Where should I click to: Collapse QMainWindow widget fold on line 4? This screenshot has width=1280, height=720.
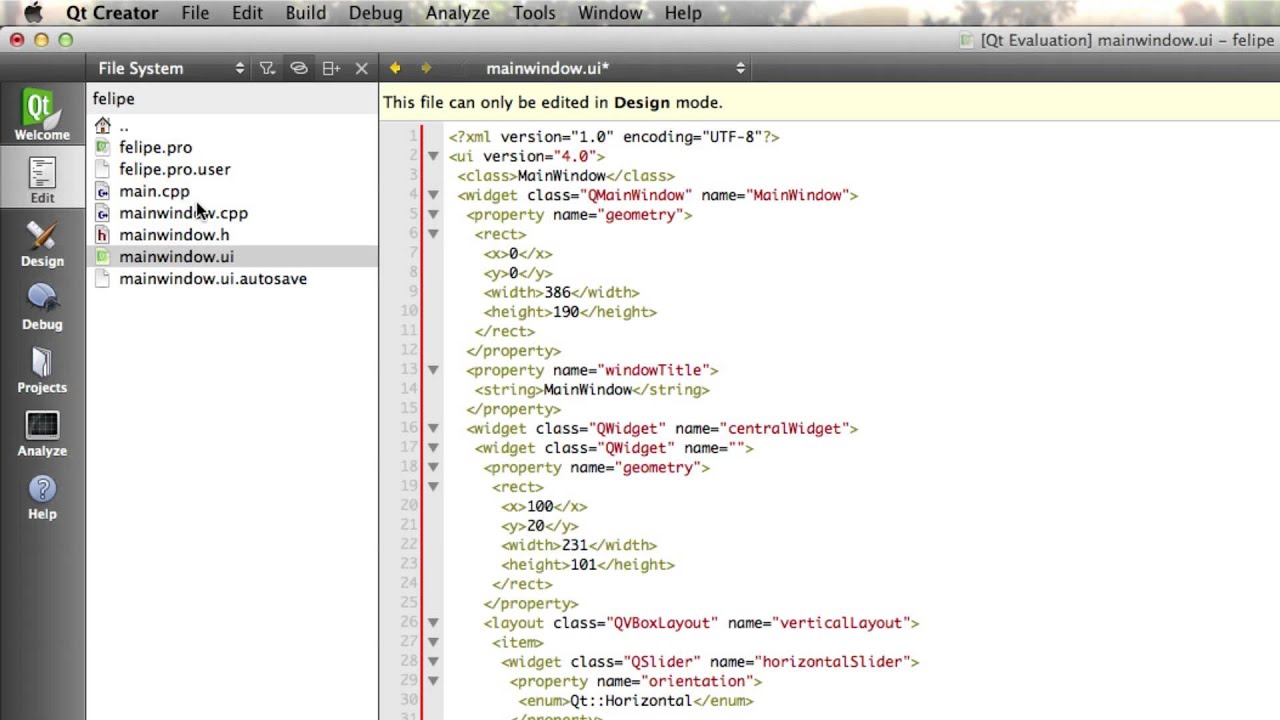click(x=433, y=195)
